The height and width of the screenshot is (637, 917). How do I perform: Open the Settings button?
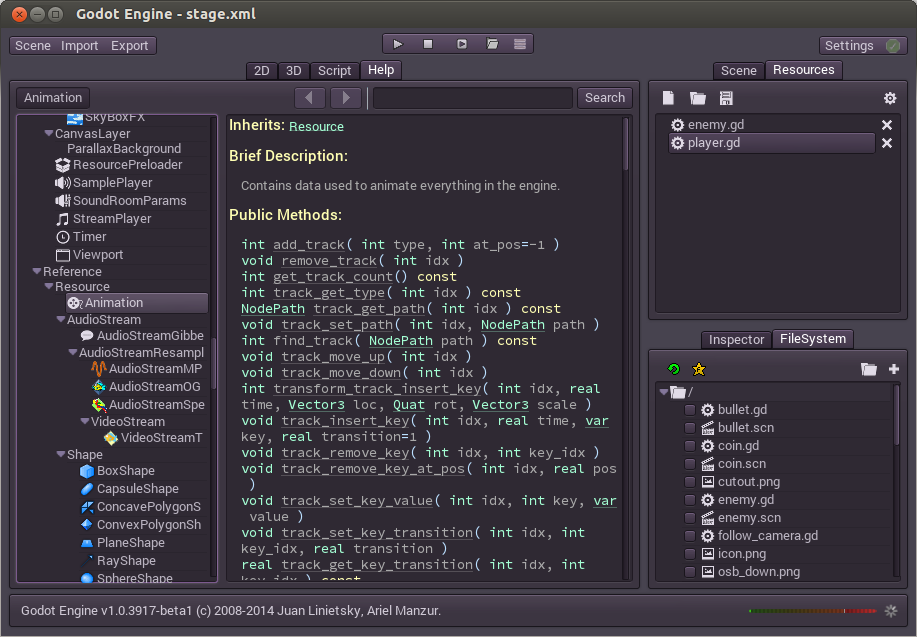tap(849, 46)
